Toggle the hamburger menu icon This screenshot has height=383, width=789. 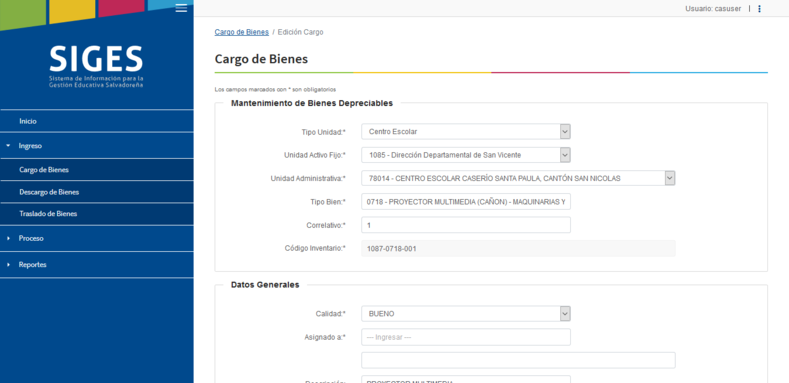point(181,8)
